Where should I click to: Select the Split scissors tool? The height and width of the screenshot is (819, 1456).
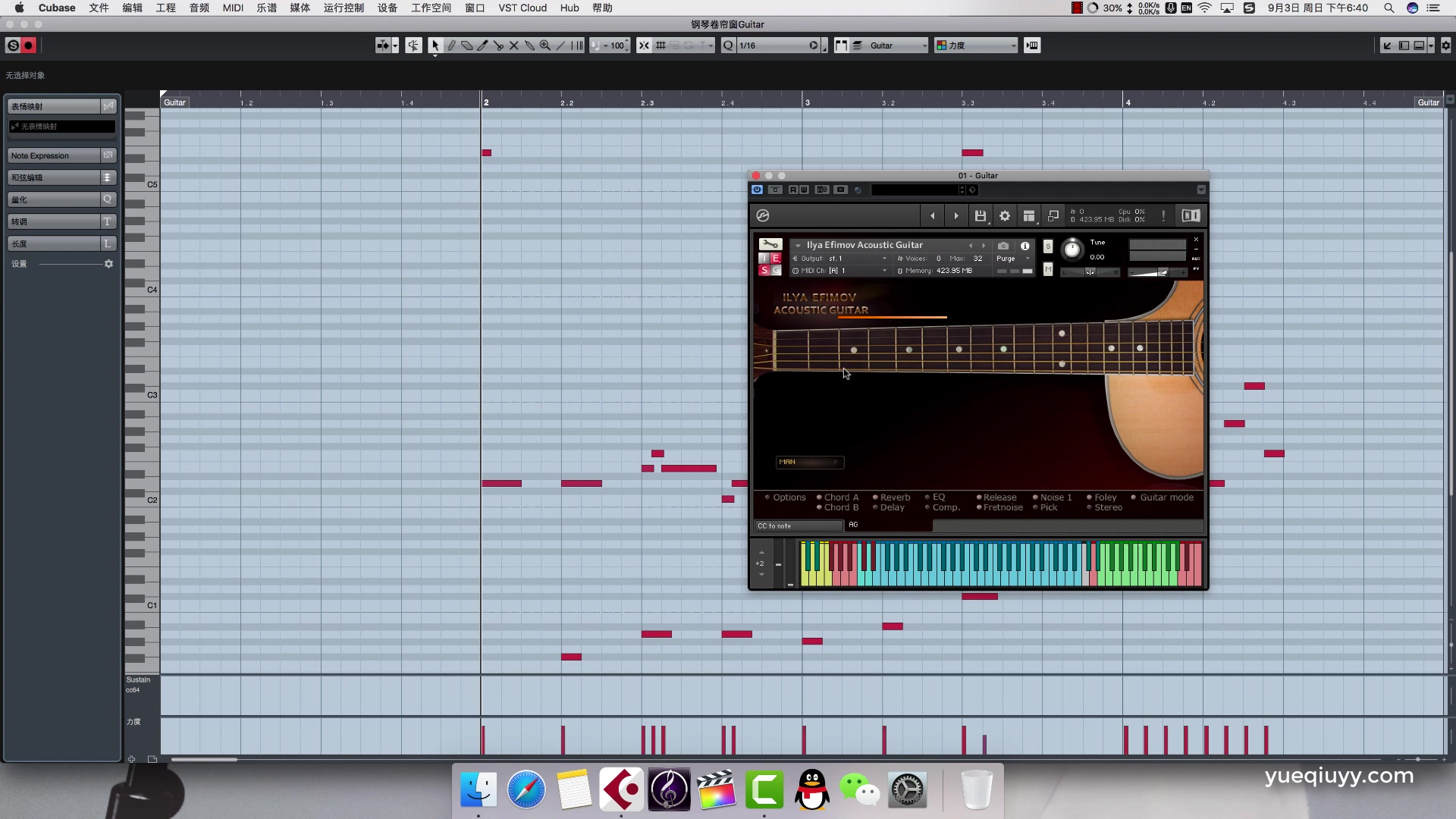point(498,45)
